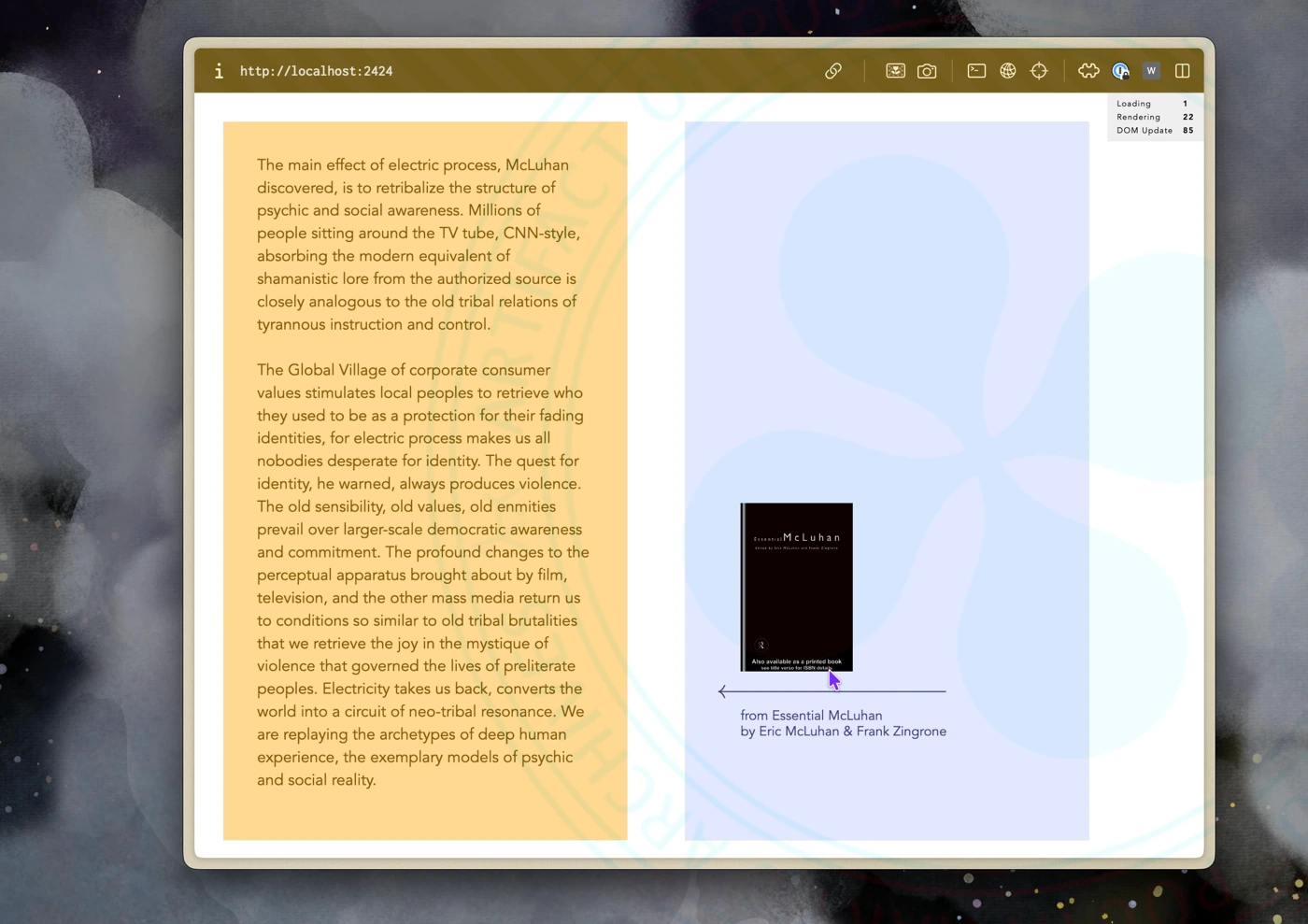Click the paragraph starting "The Global Village"
The image size is (1308, 924).
(x=424, y=575)
